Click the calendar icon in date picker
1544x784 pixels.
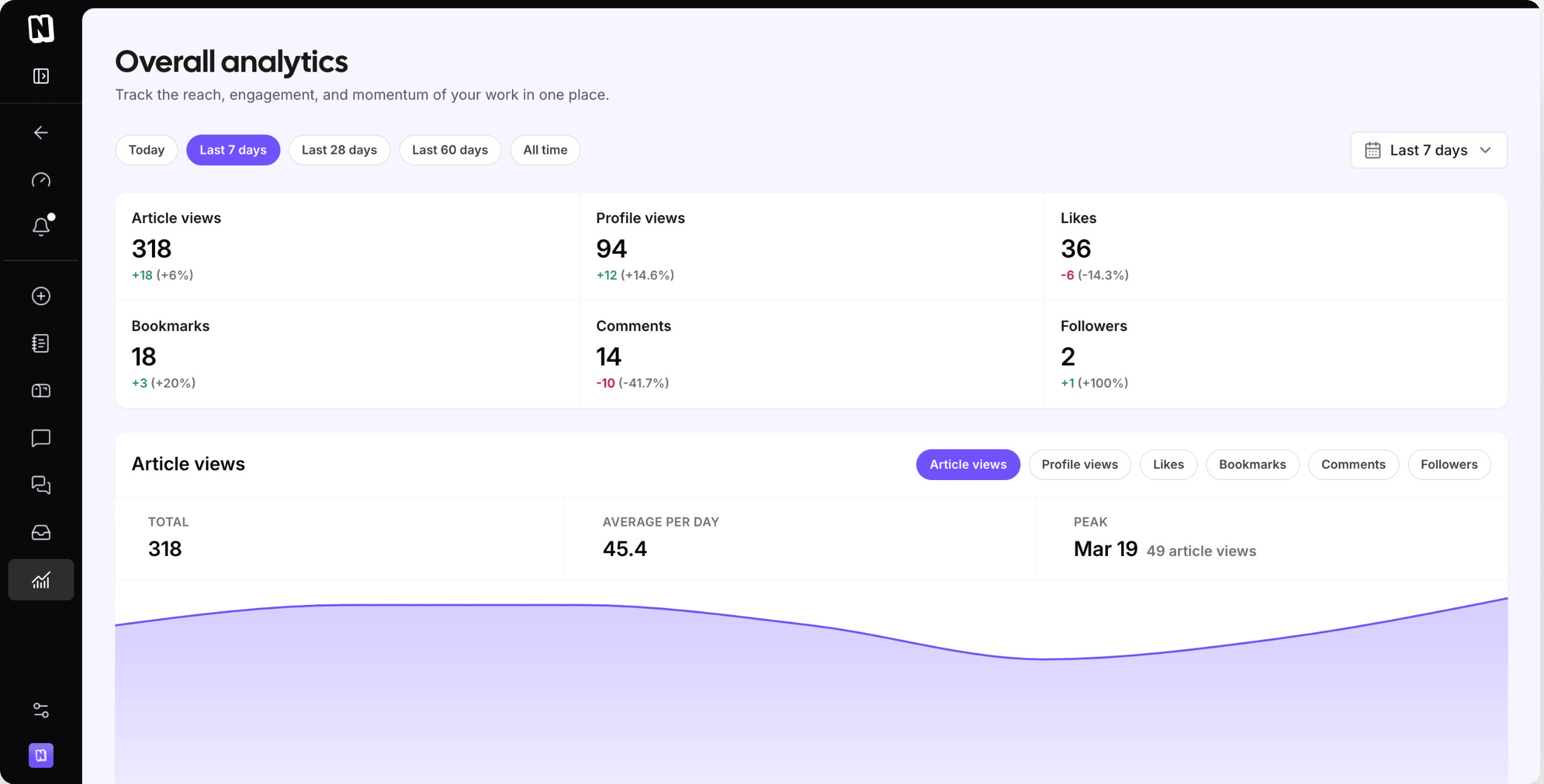tap(1373, 150)
